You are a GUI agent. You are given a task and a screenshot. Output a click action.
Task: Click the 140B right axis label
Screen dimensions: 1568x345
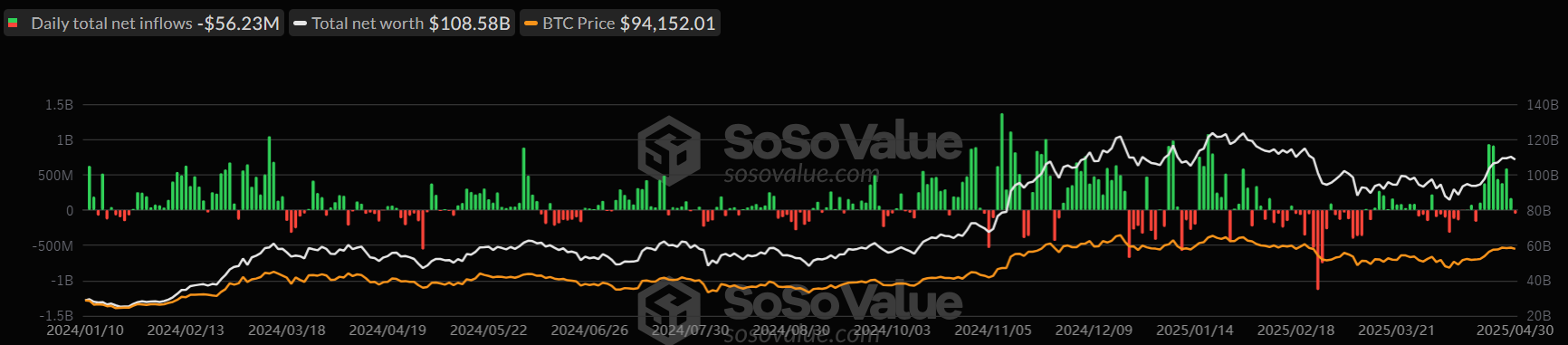click(x=1543, y=105)
